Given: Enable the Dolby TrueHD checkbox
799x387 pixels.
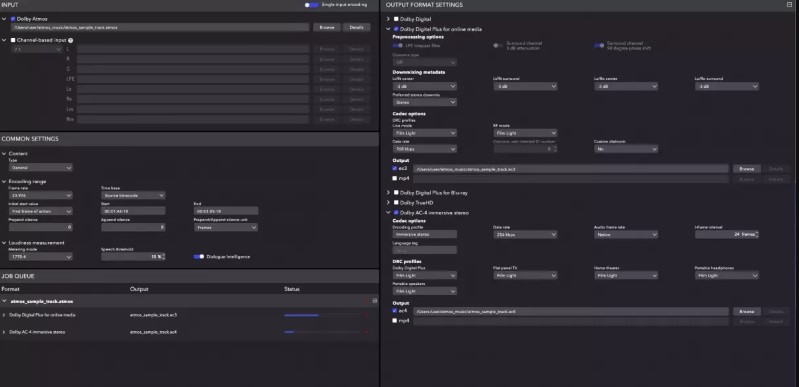Looking at the screenshot, I should click(x=396, y=203).
